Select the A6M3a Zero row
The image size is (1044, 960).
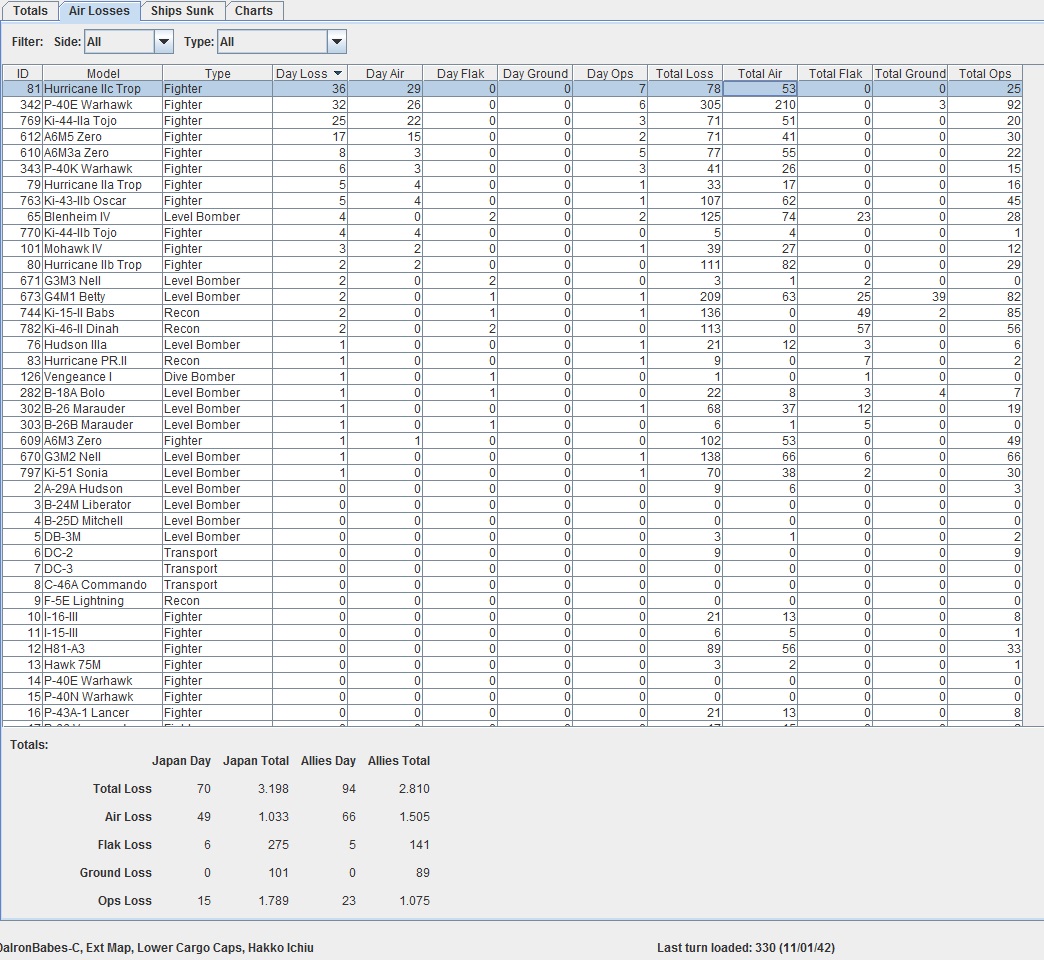pos(513,152)
